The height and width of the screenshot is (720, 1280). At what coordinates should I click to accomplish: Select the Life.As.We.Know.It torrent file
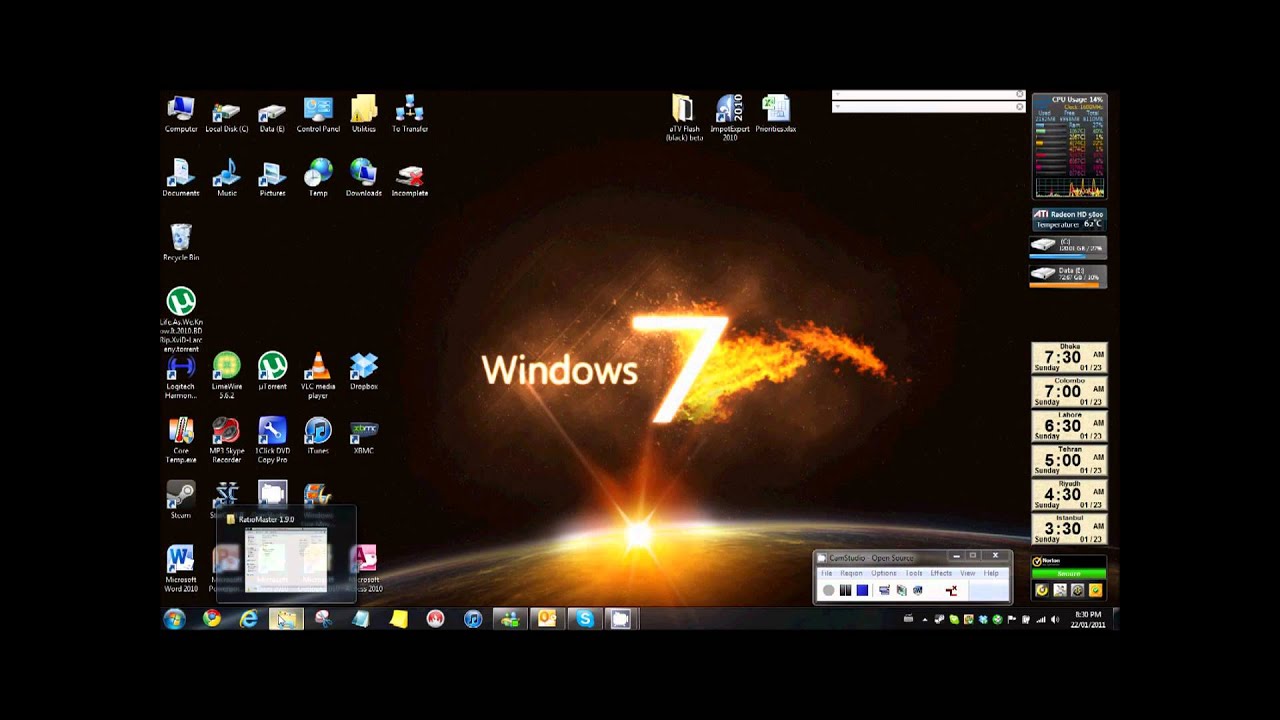pyautogui.click(x=181, y=320)
